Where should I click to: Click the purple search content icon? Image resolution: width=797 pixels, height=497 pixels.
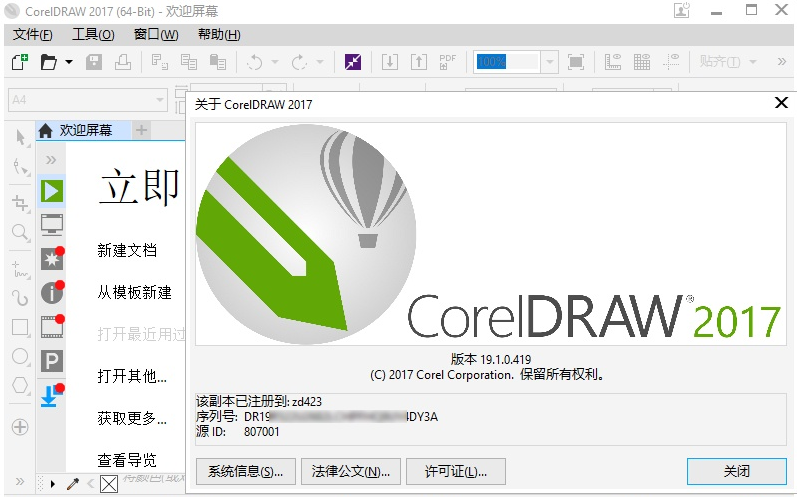coord(353,62)
